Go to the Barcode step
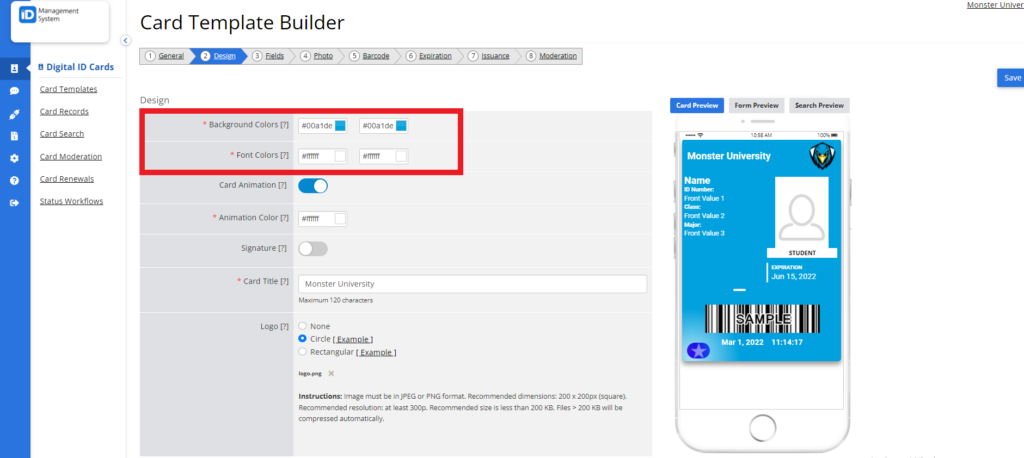Screen dimensions: 1024x458 coord(370,56)
